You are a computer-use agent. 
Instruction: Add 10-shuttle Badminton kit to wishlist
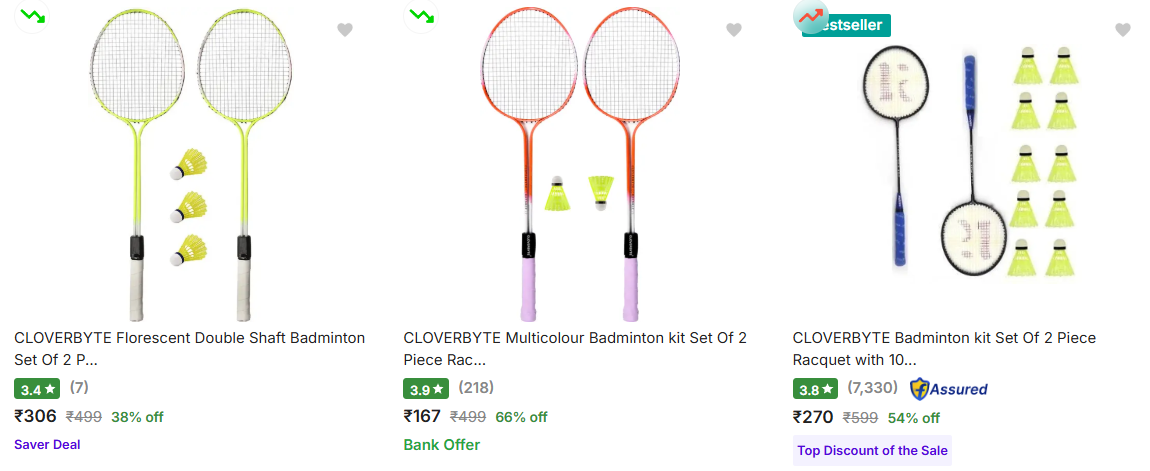[1123, 30]
